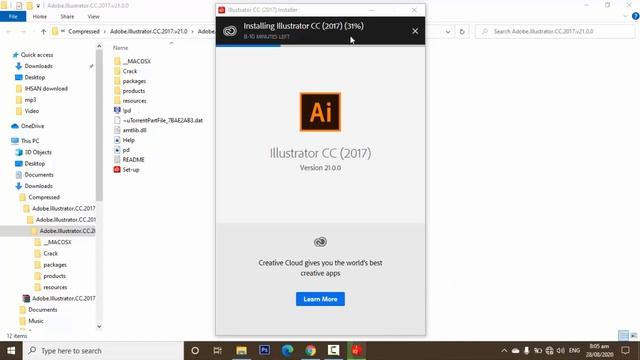Select the amtlib.dll file

(x=130, y=130)
